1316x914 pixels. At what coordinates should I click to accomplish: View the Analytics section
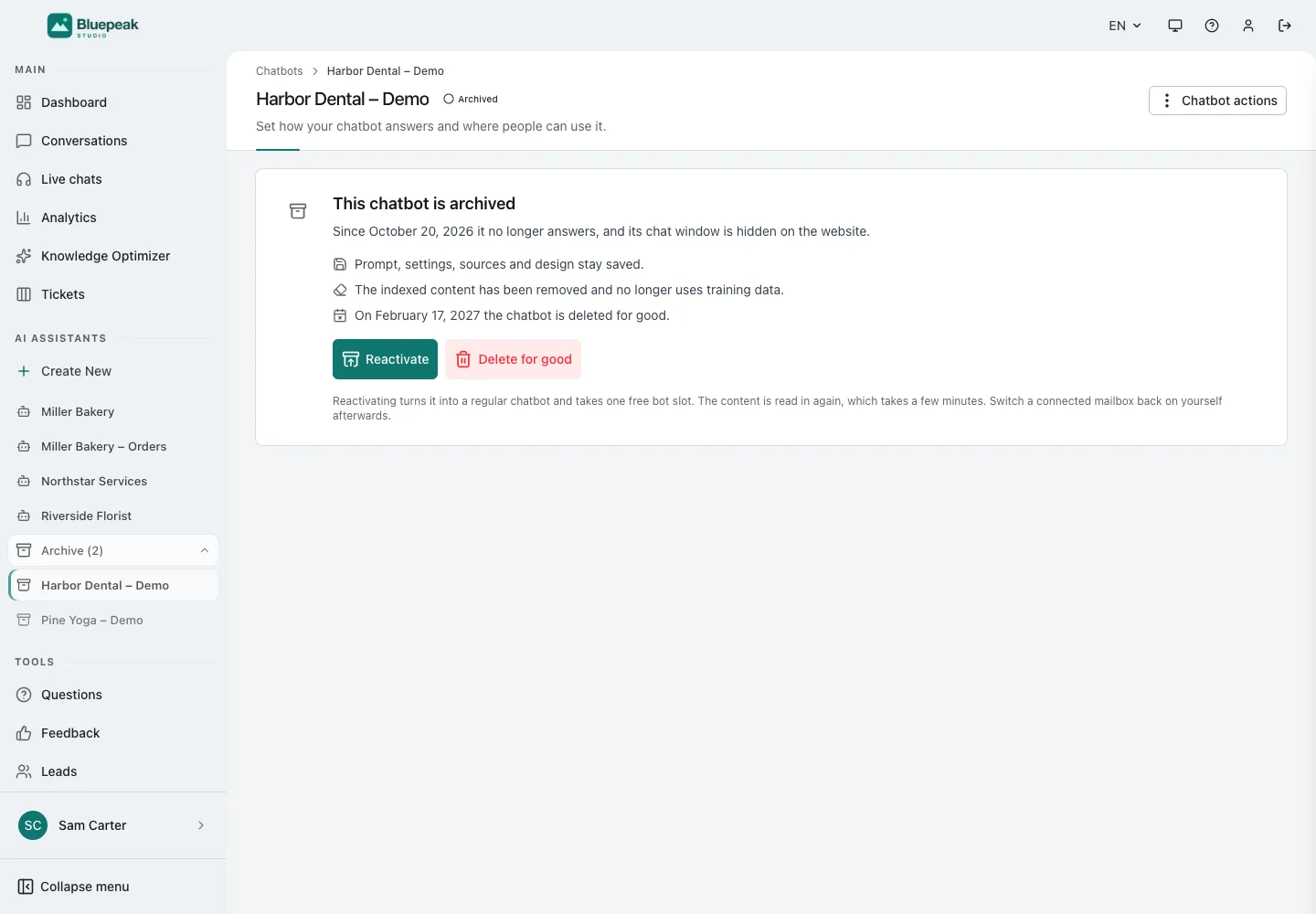pyautogui.click(x=113, y=218)
